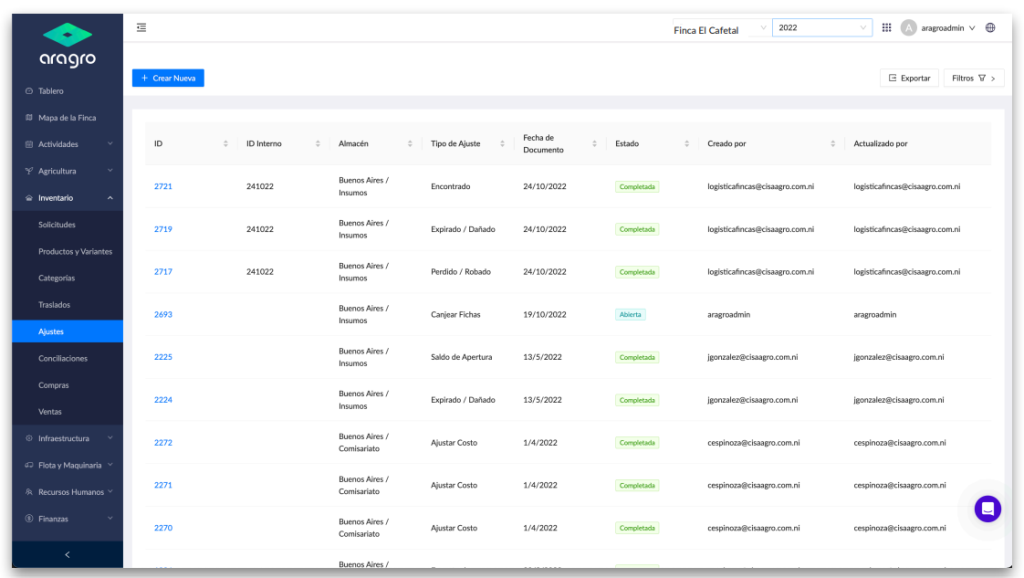The width and height of the screenshot is (1024, 578).
Task: Open adjustment ID 2693
Action: [x=163, y=314]
